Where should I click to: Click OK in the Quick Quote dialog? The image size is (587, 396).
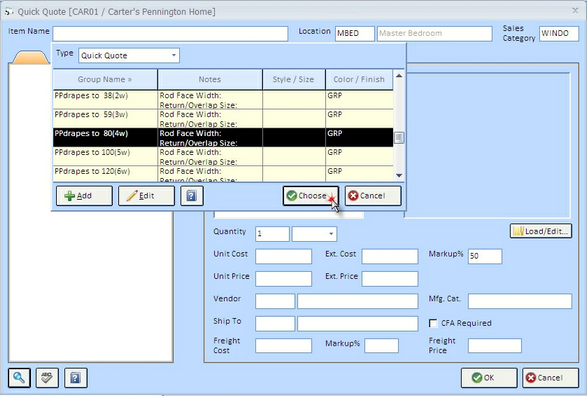[x=489, y=378]
